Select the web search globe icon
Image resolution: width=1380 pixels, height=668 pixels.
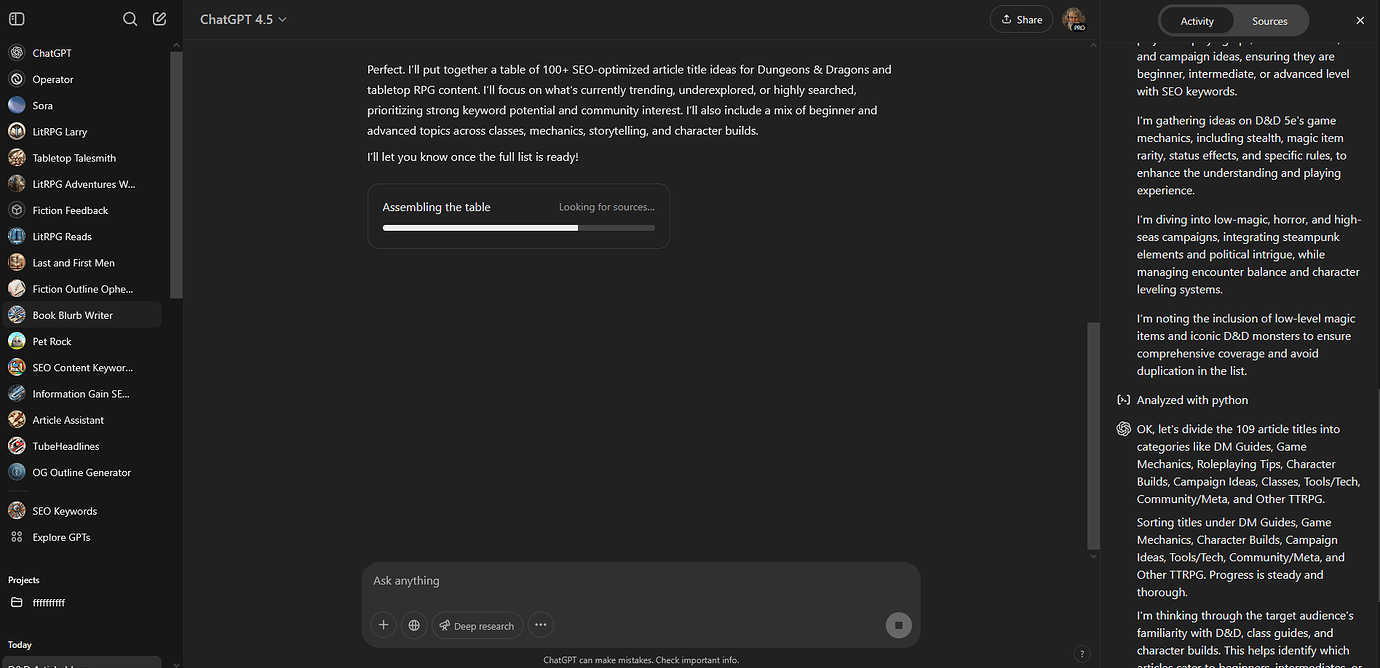[414, 624]
